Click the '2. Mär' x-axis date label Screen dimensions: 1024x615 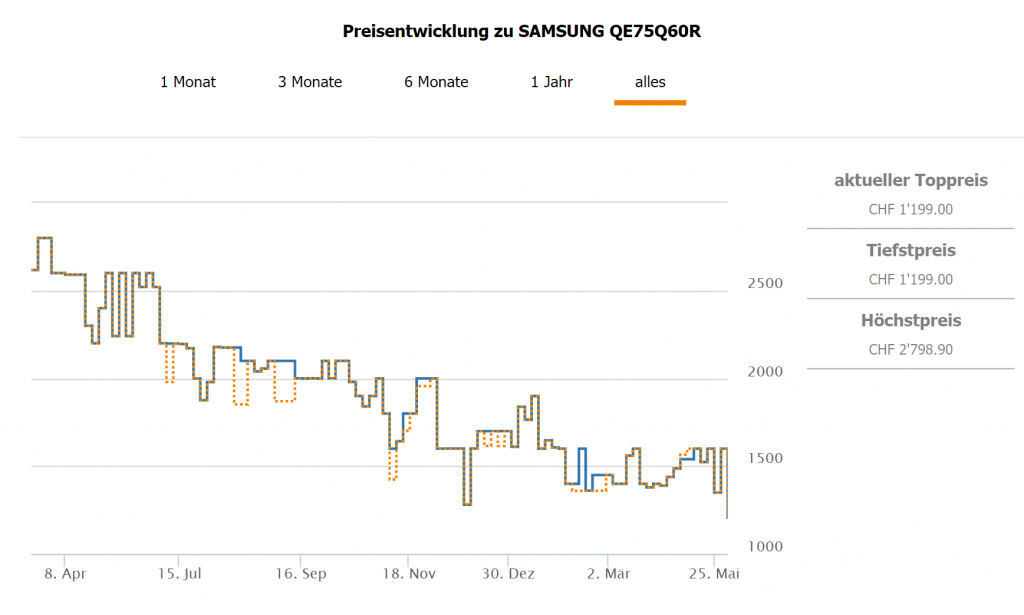pyautogui.click(x=609, y=574)
